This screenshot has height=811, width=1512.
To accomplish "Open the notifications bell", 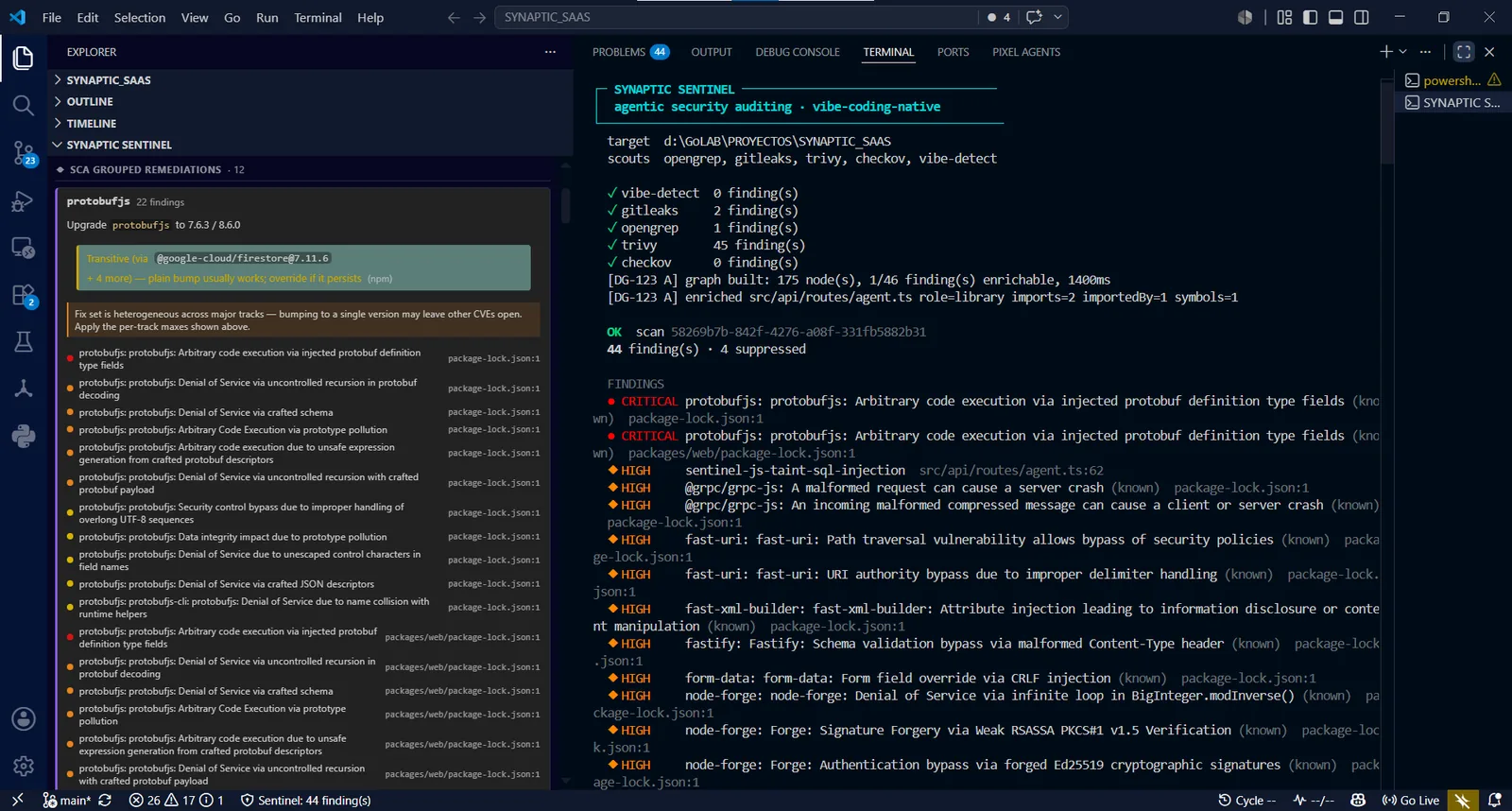I will pyautogui.click(x=1494, y=800).
